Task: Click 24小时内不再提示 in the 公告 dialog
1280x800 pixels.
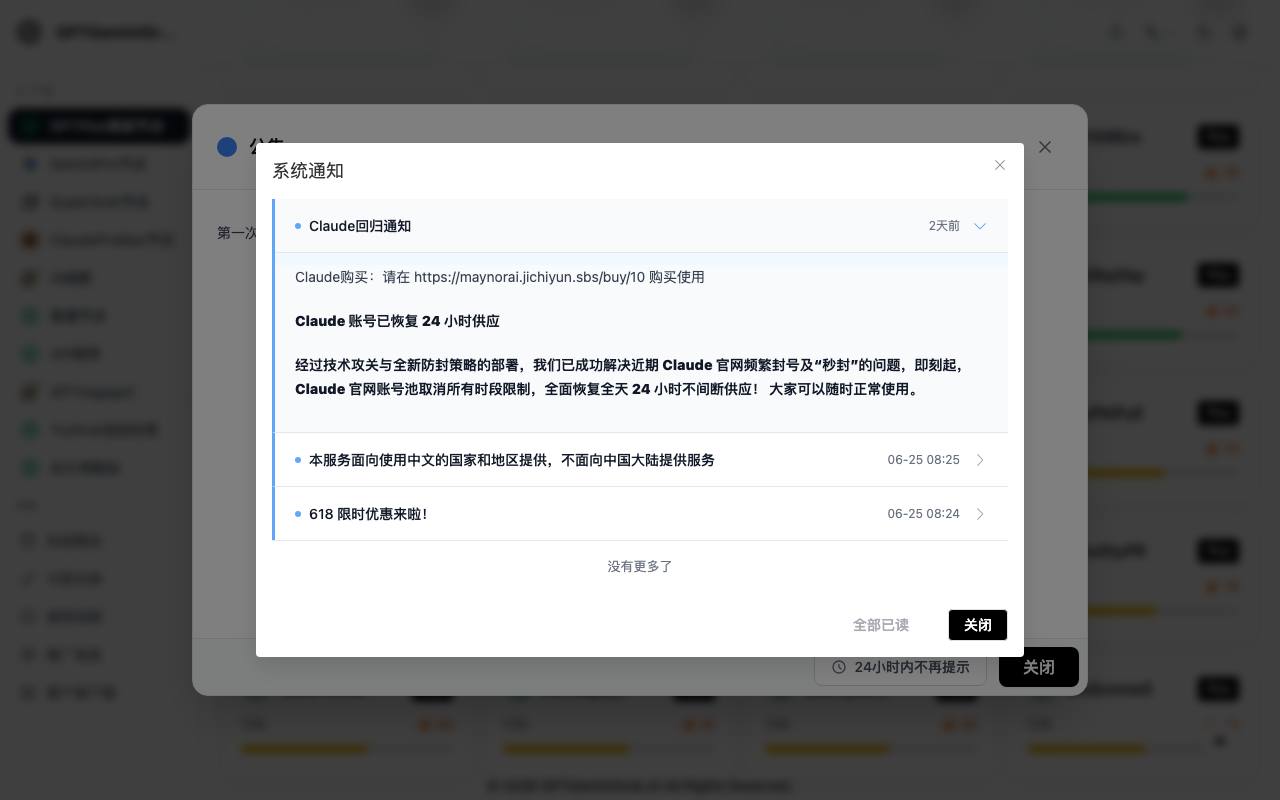Action: (902, 667)
